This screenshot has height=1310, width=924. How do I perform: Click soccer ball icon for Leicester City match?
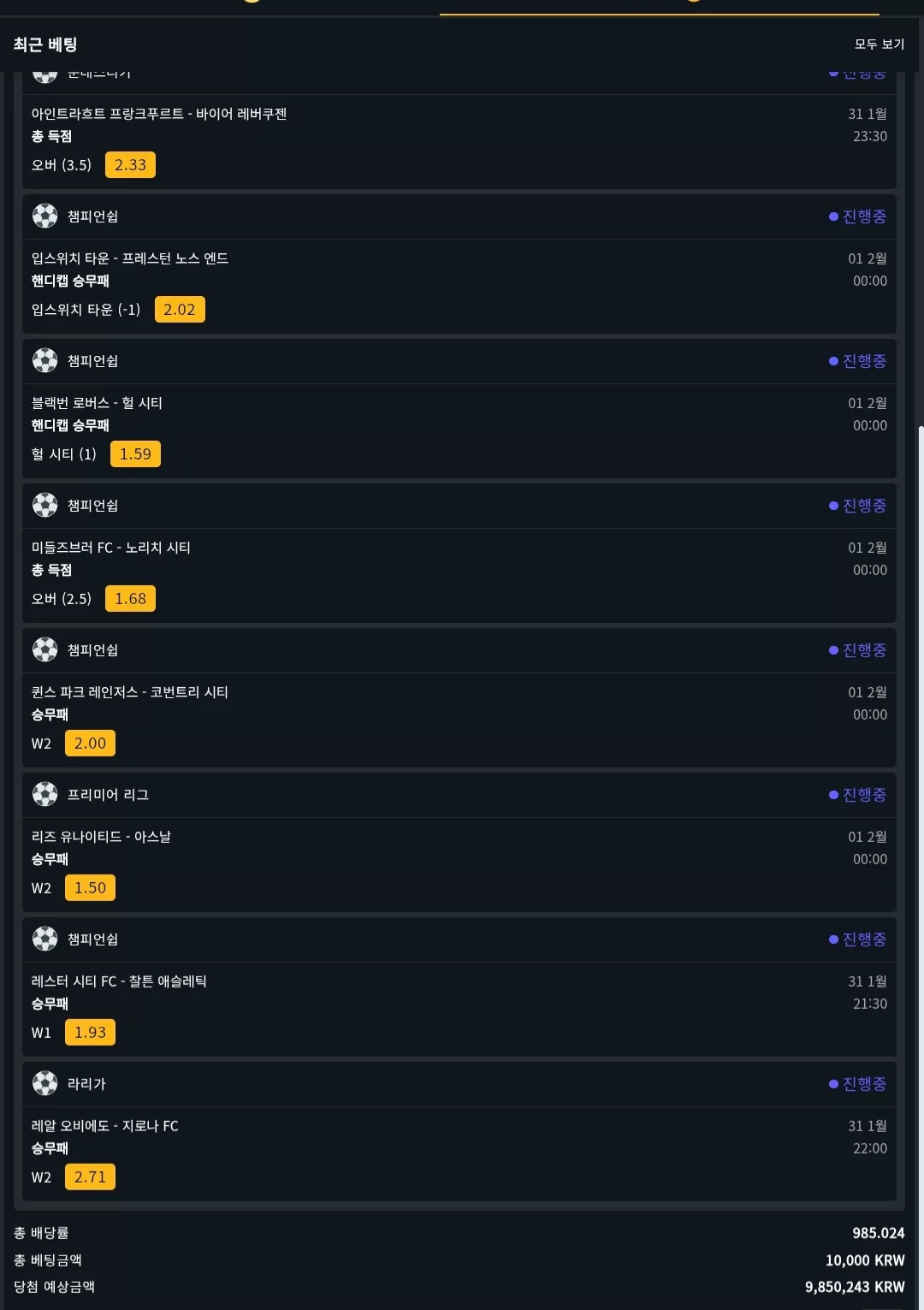click(45, 939)
